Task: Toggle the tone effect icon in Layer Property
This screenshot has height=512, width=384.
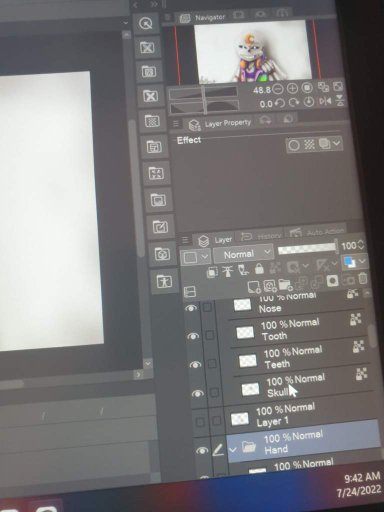Action: pos(310,145)
